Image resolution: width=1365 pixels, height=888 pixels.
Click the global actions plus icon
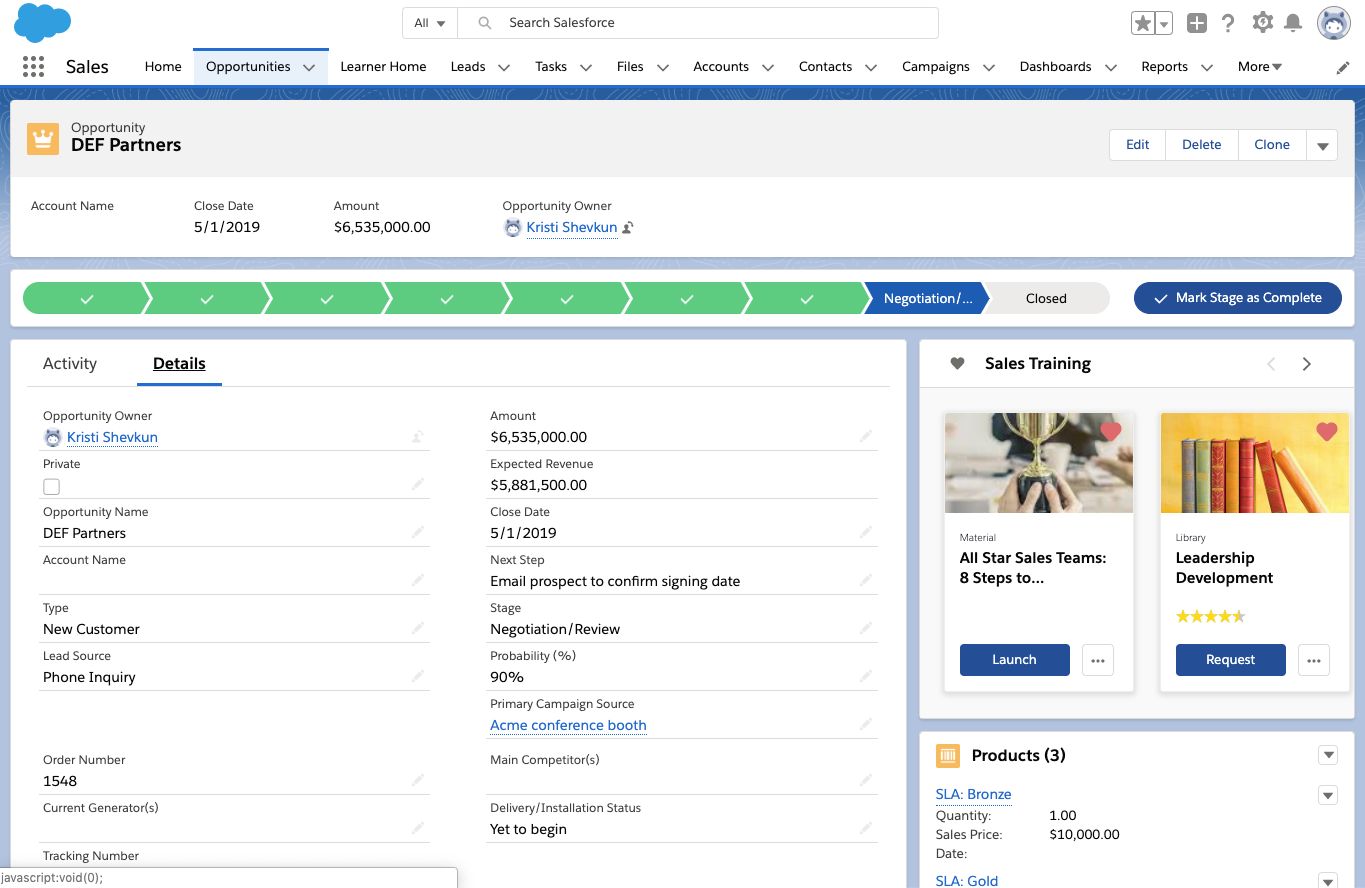pos(1196,23)
